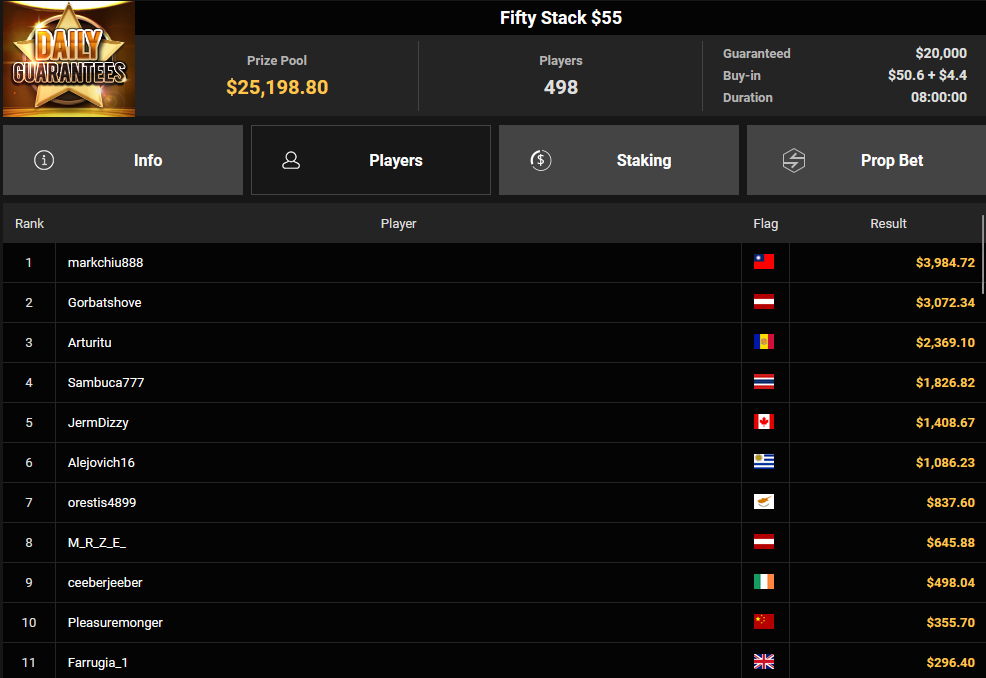Click the Thailand flag beside Sambuca777
This screenshot has height=678, width=986.
pos(764,382)
